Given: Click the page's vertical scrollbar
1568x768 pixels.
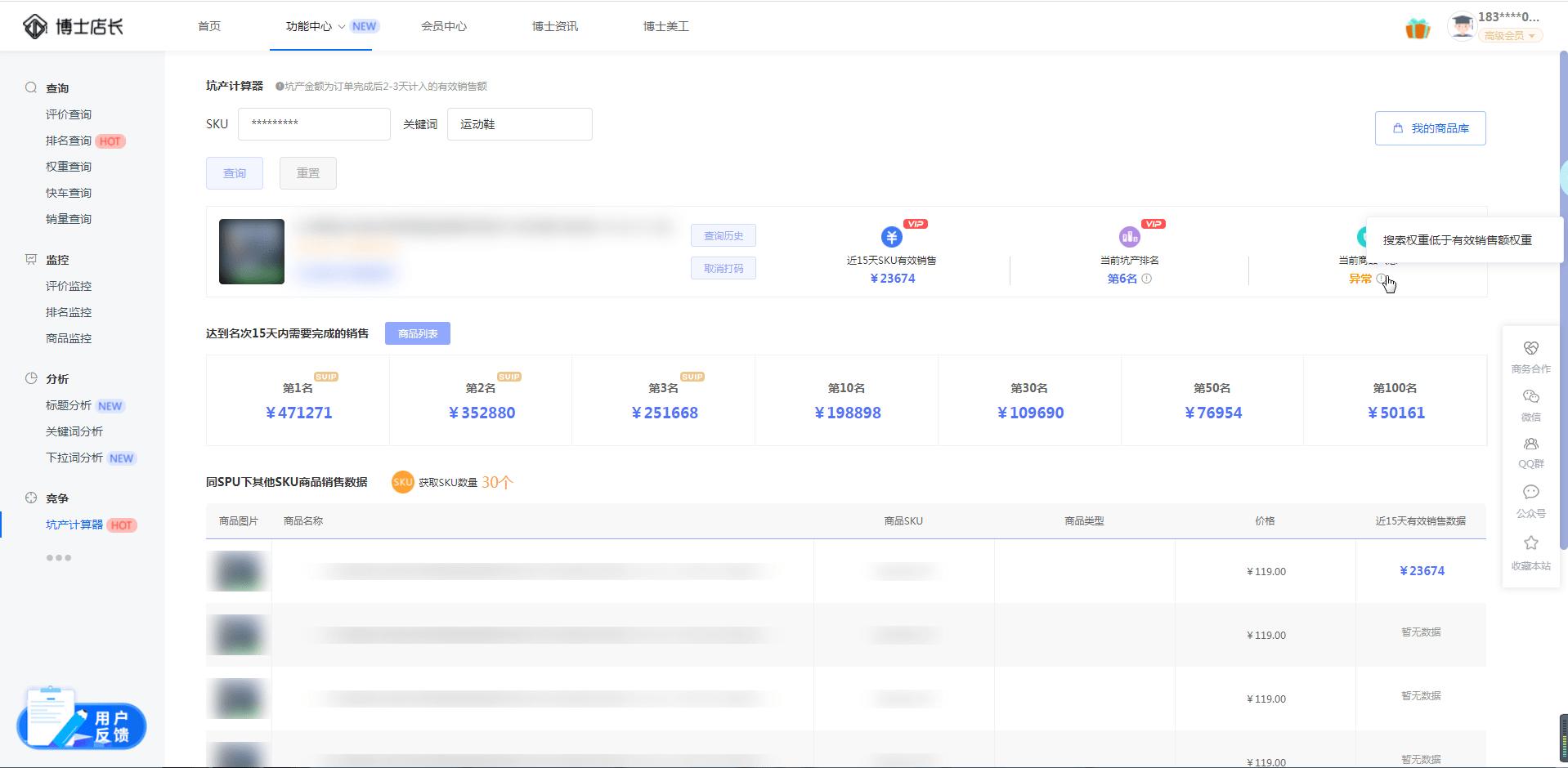Looking at the screenshot, I should coord(1563,327).
